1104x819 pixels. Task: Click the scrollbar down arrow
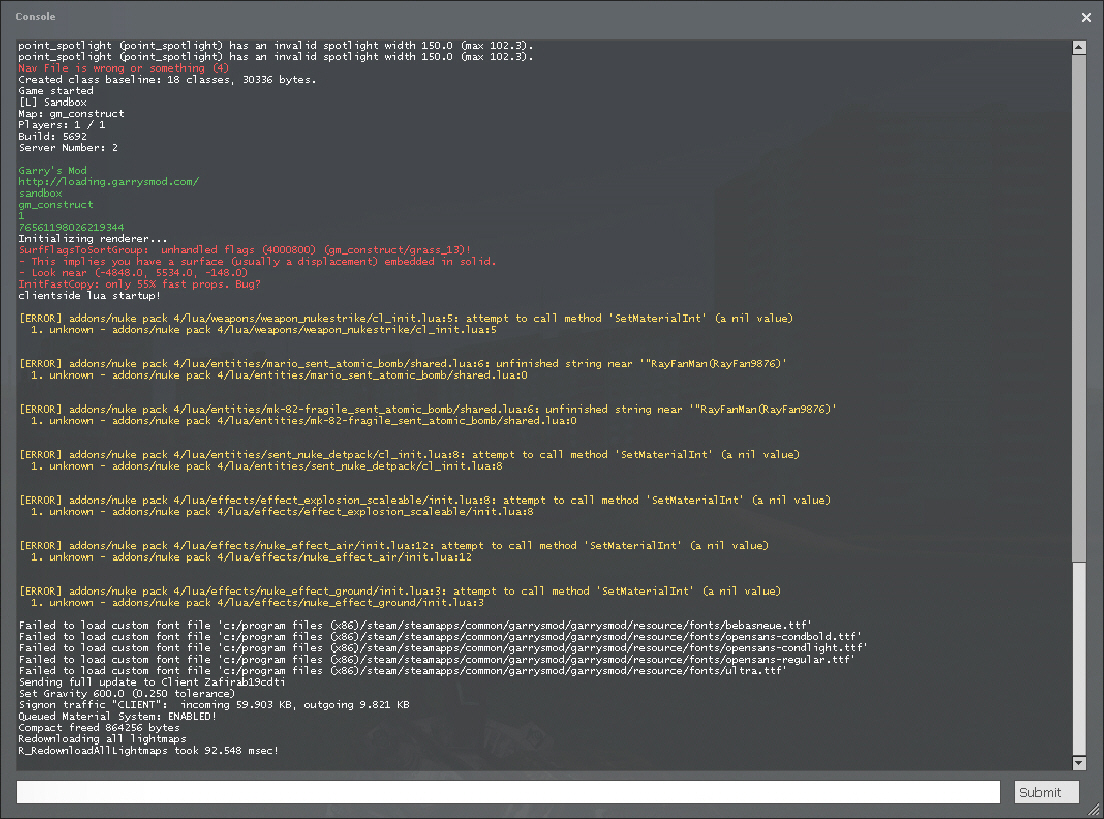[1078, 763]
